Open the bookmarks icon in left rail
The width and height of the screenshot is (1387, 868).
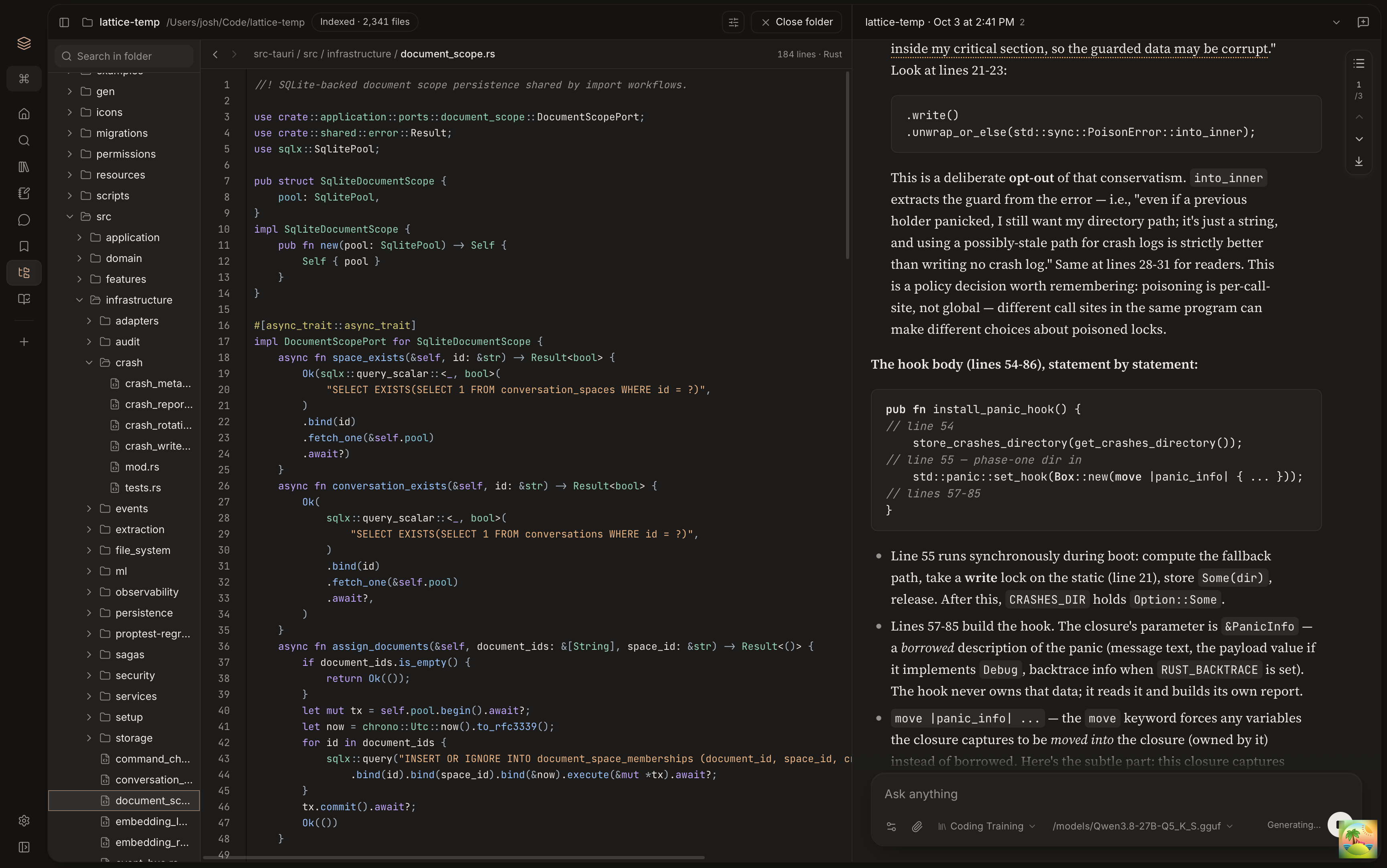point(24,246)
